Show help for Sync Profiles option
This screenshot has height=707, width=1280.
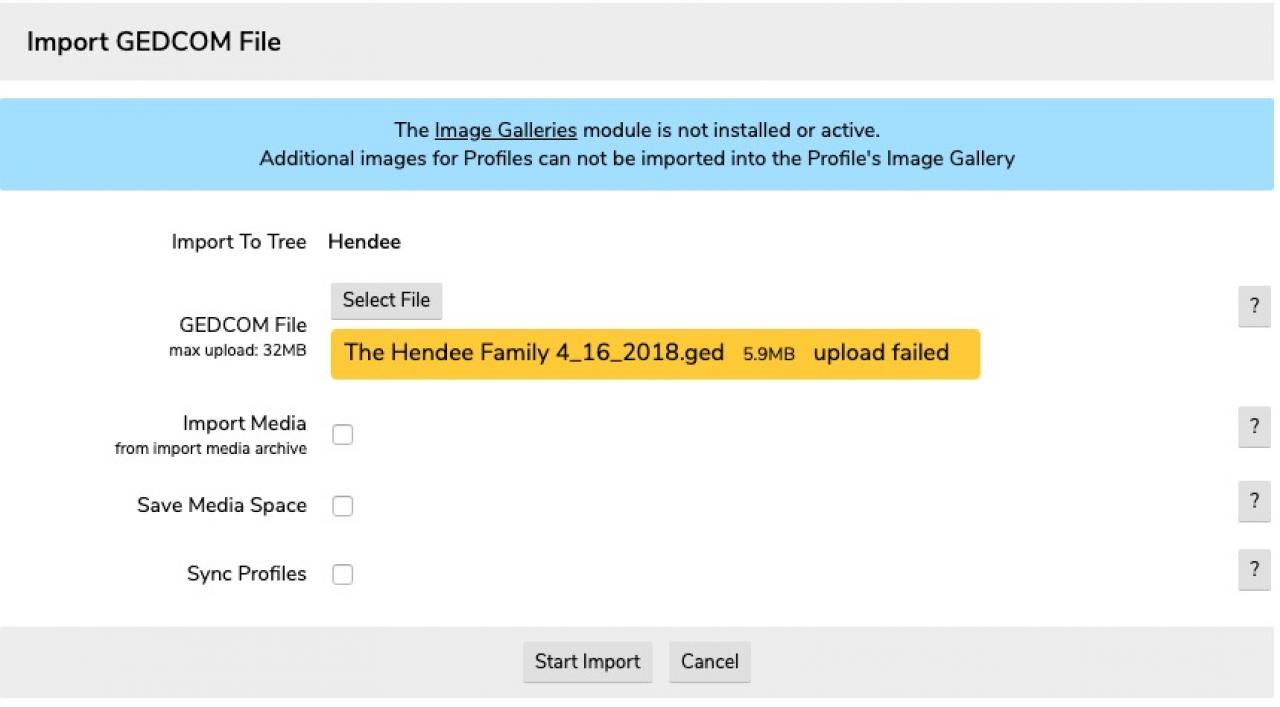pyautogui.click(x=1254, y=569)
